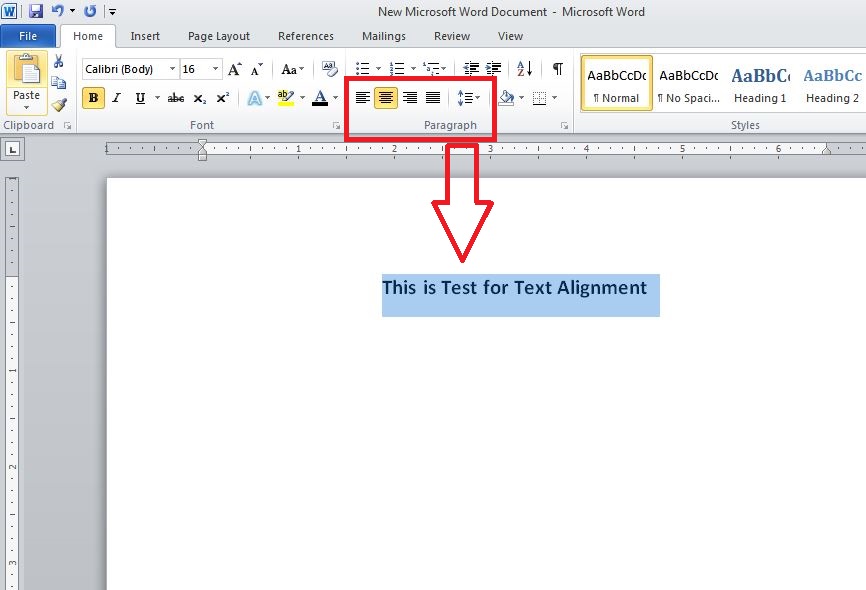
Task: Select the Format Painter icon
Action: pos(58,104)
